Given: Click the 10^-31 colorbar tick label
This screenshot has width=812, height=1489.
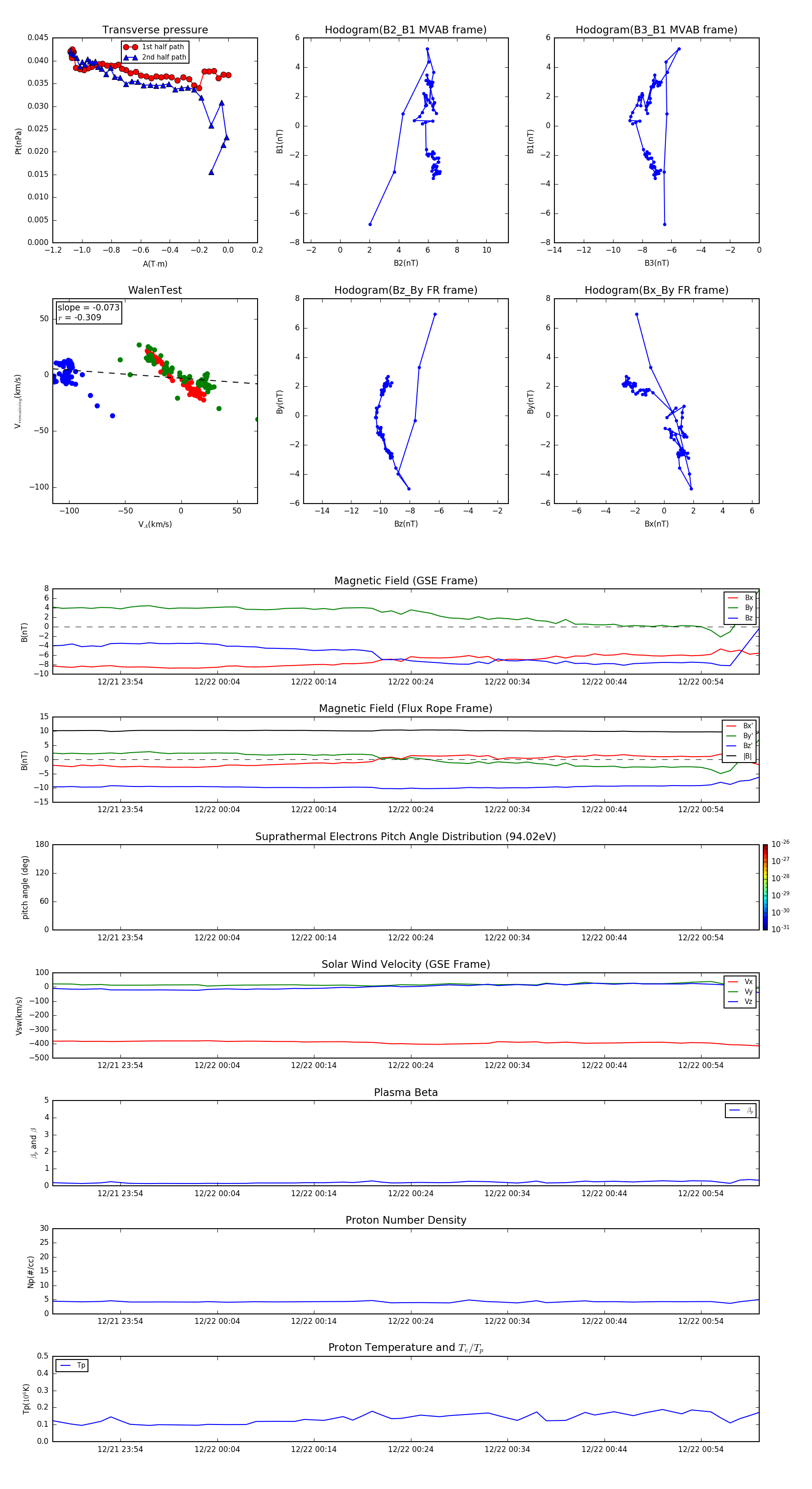Looking at the screenshot, I should pyautogui.click(x=780, y=929).
